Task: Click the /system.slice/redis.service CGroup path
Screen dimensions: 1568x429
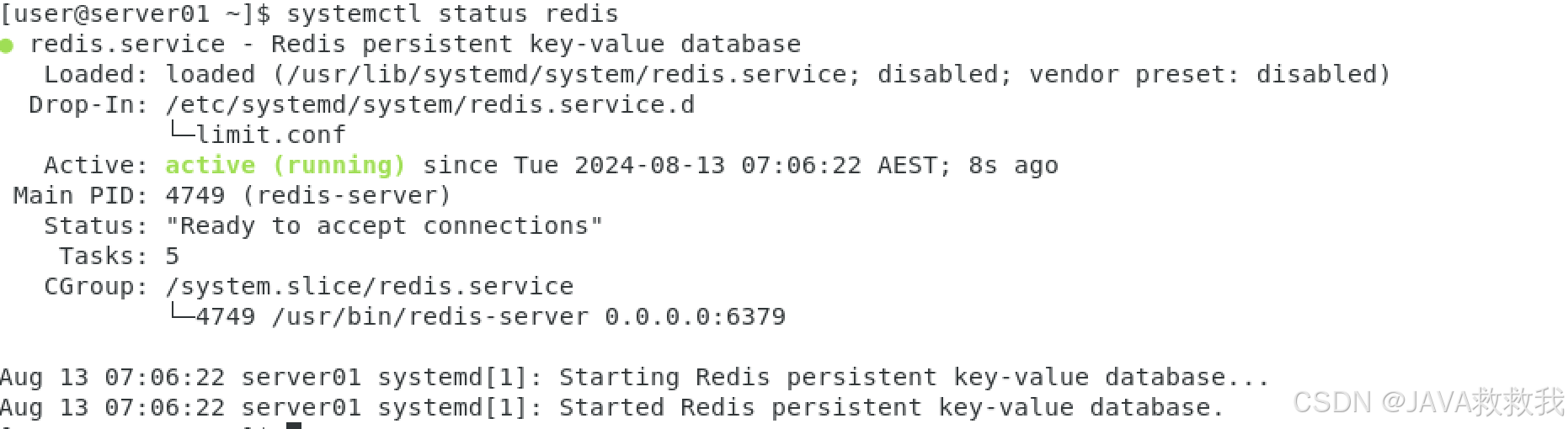Action: (x=370, y=286)
